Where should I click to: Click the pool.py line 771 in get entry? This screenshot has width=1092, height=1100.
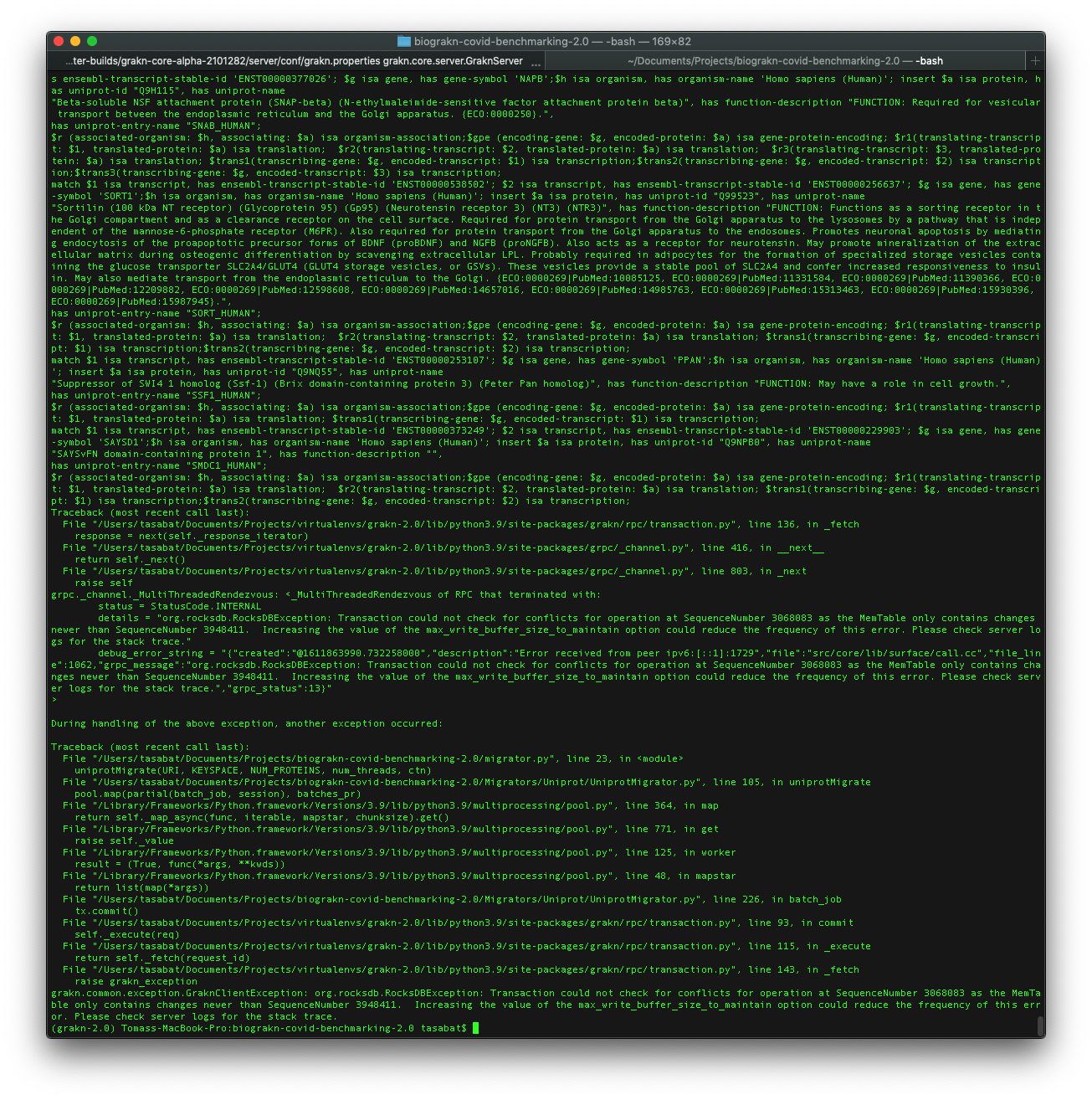click(390, 829)
